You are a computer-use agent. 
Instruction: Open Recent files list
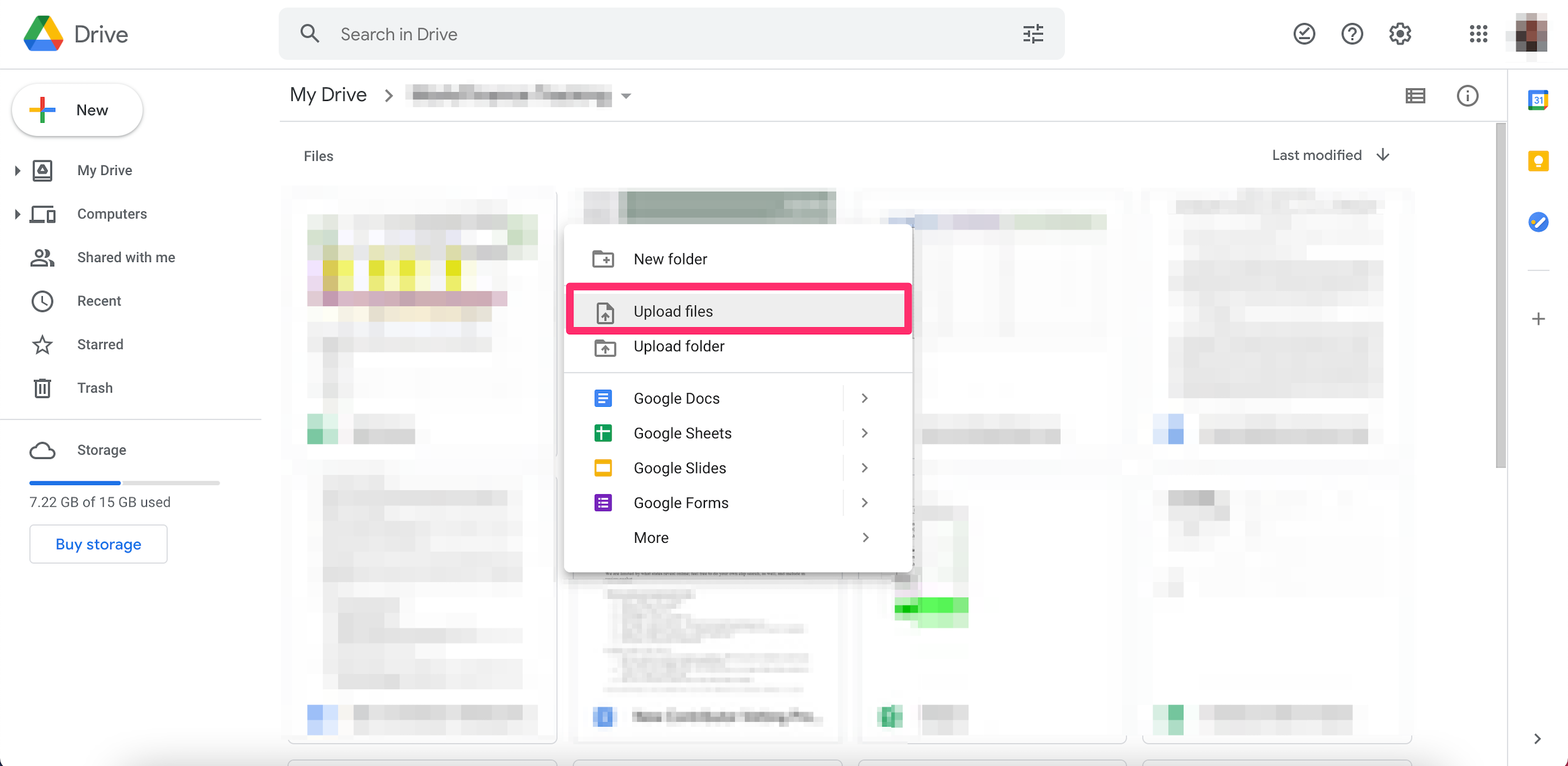click(x=99, y=302)
